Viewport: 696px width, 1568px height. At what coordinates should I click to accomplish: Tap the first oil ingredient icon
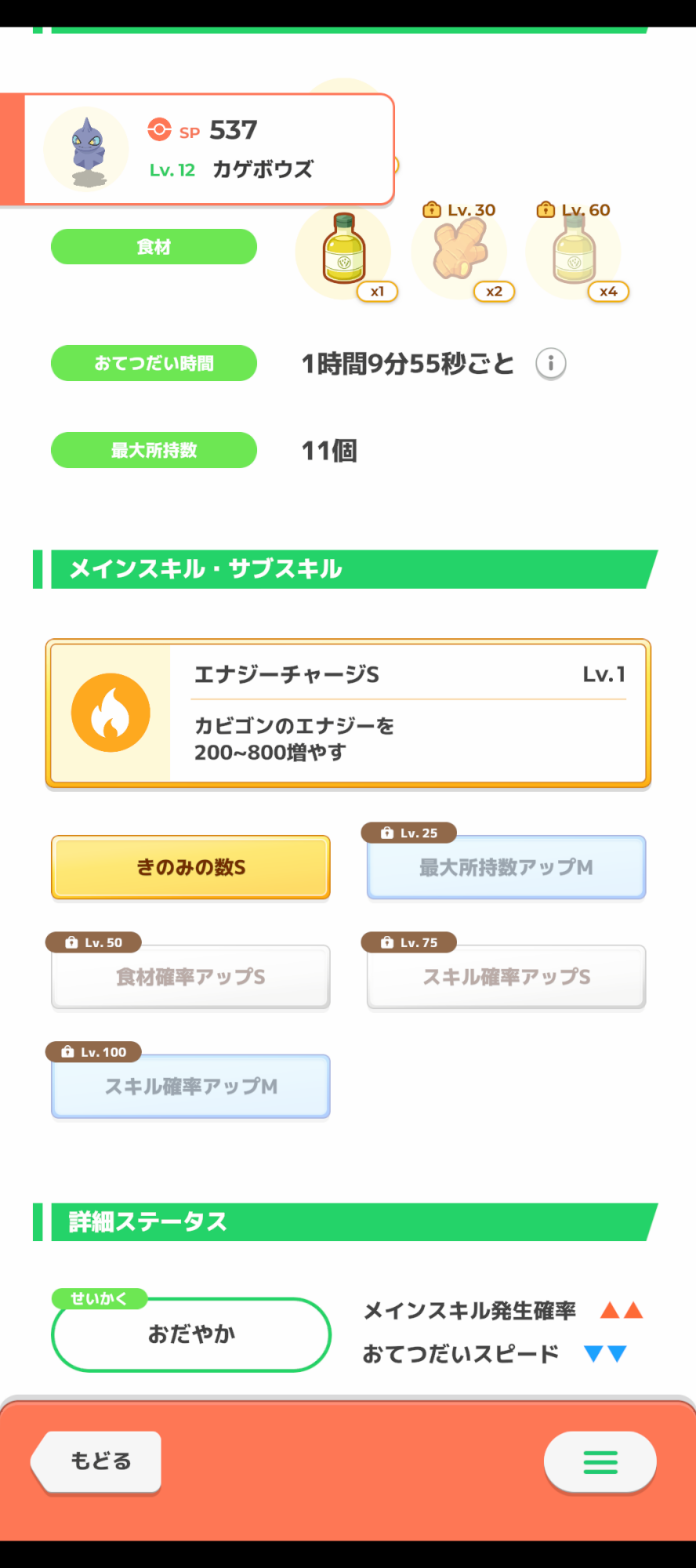pos(343,251)
